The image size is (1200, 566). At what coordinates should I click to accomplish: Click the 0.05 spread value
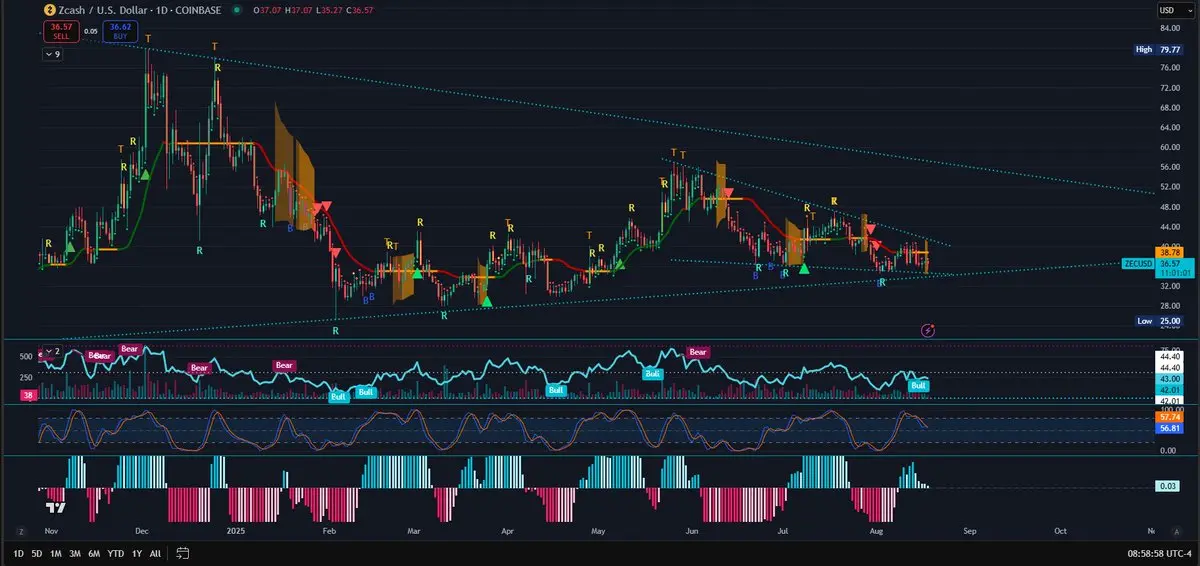click(x=91, y=32)
